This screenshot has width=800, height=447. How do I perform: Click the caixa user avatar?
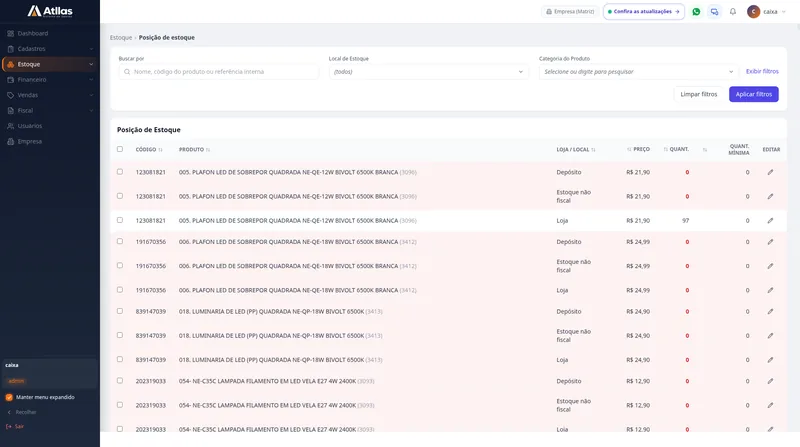point(754,12)
